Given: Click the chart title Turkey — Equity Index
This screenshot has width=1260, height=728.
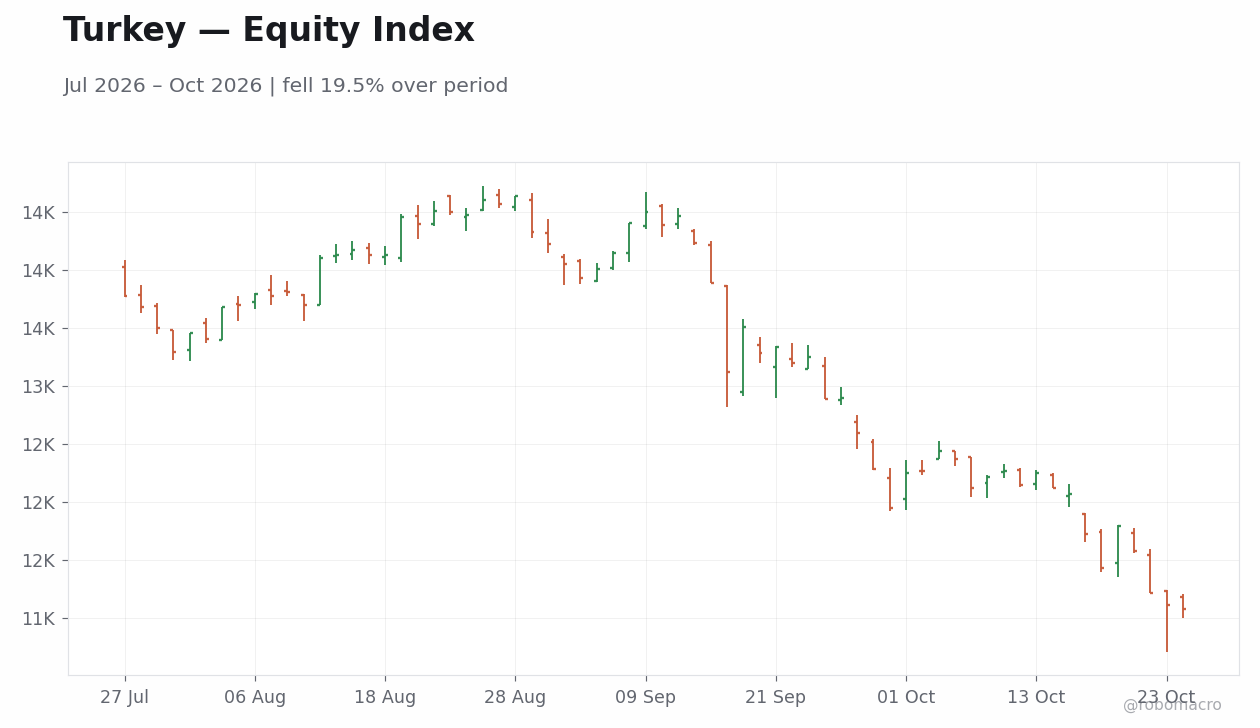Looking at the screenshot, I should pos(269,31).
